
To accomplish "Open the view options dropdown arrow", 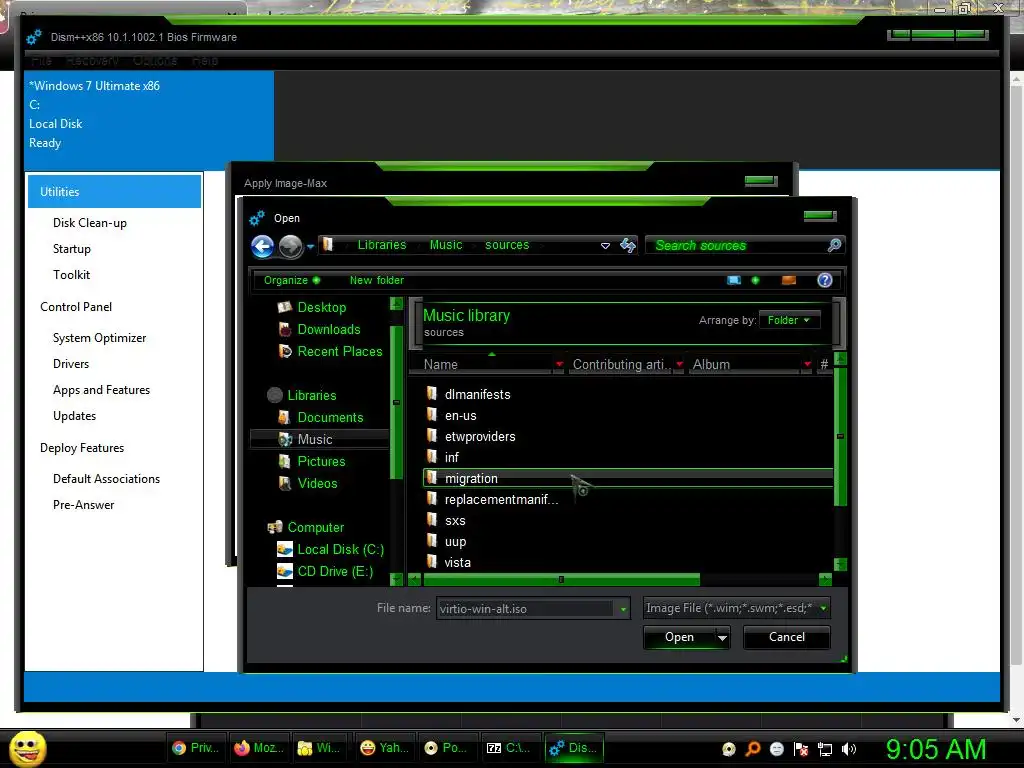I will (x=756, y=280).
